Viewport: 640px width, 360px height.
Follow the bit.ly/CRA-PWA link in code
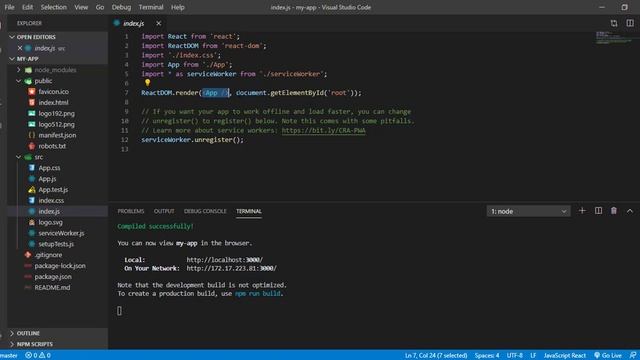(323, 130)
